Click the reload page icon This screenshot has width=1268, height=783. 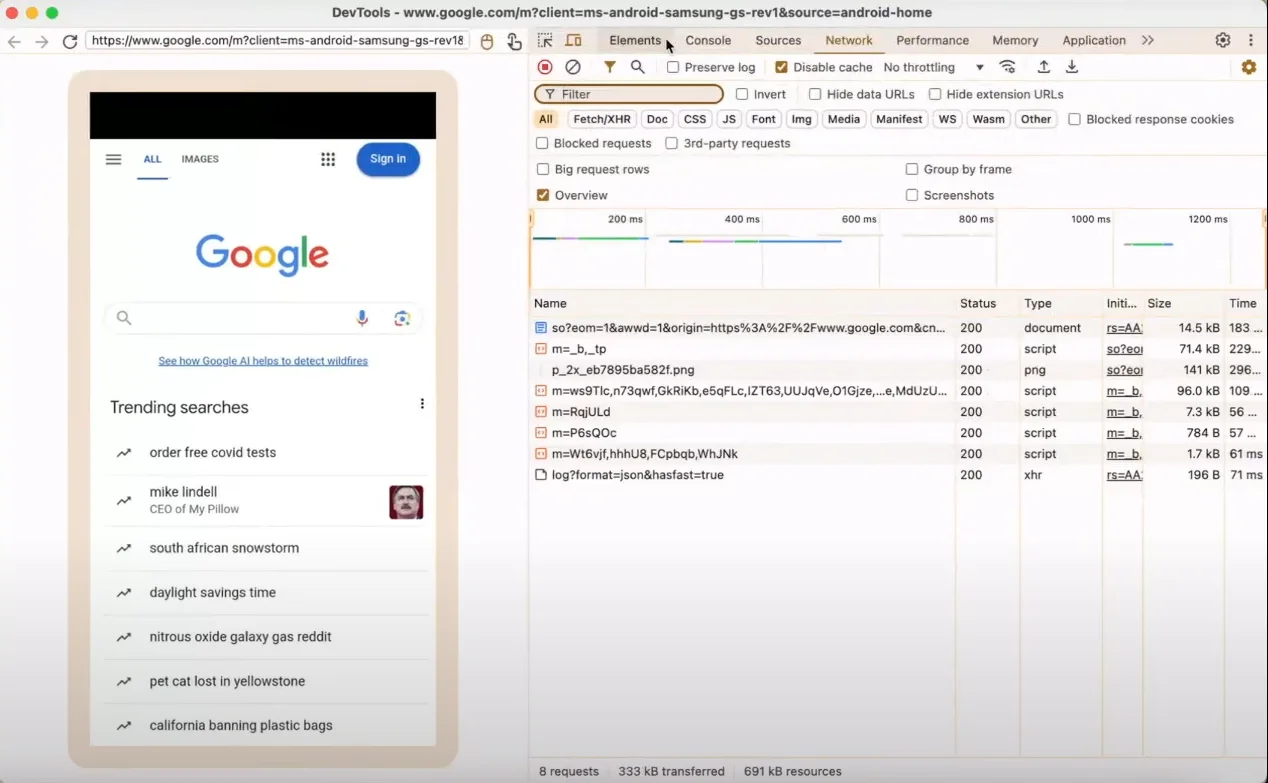pos(69,41)
